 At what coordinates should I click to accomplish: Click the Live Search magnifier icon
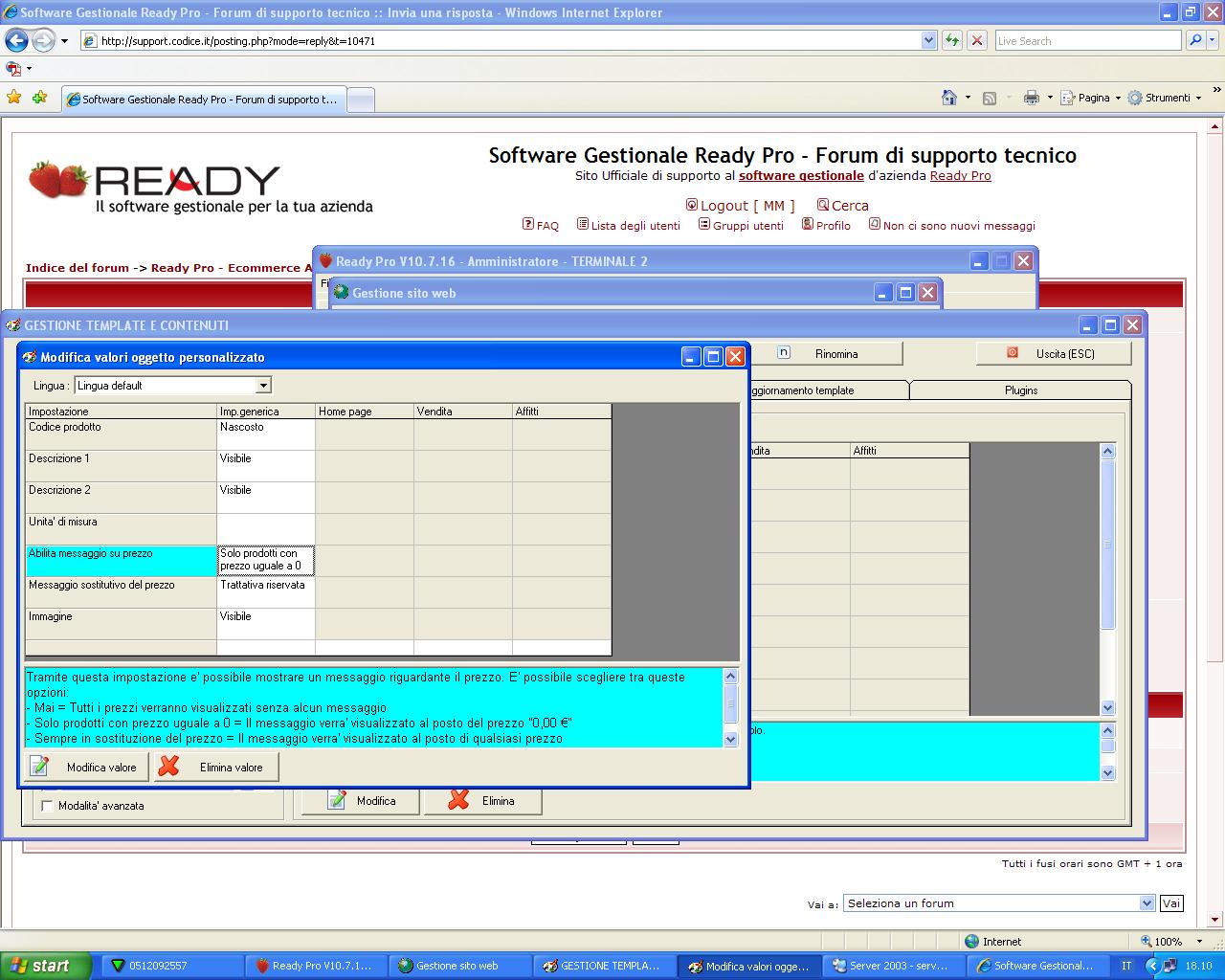[x=1195, y=40]
